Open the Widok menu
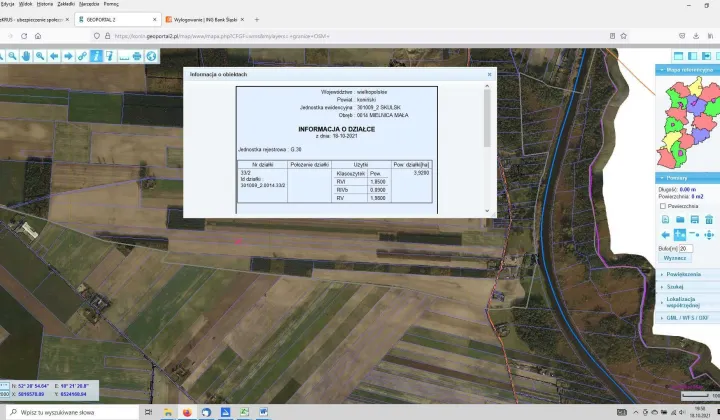Viewport: 720px width, 420px height. point(25,4)
